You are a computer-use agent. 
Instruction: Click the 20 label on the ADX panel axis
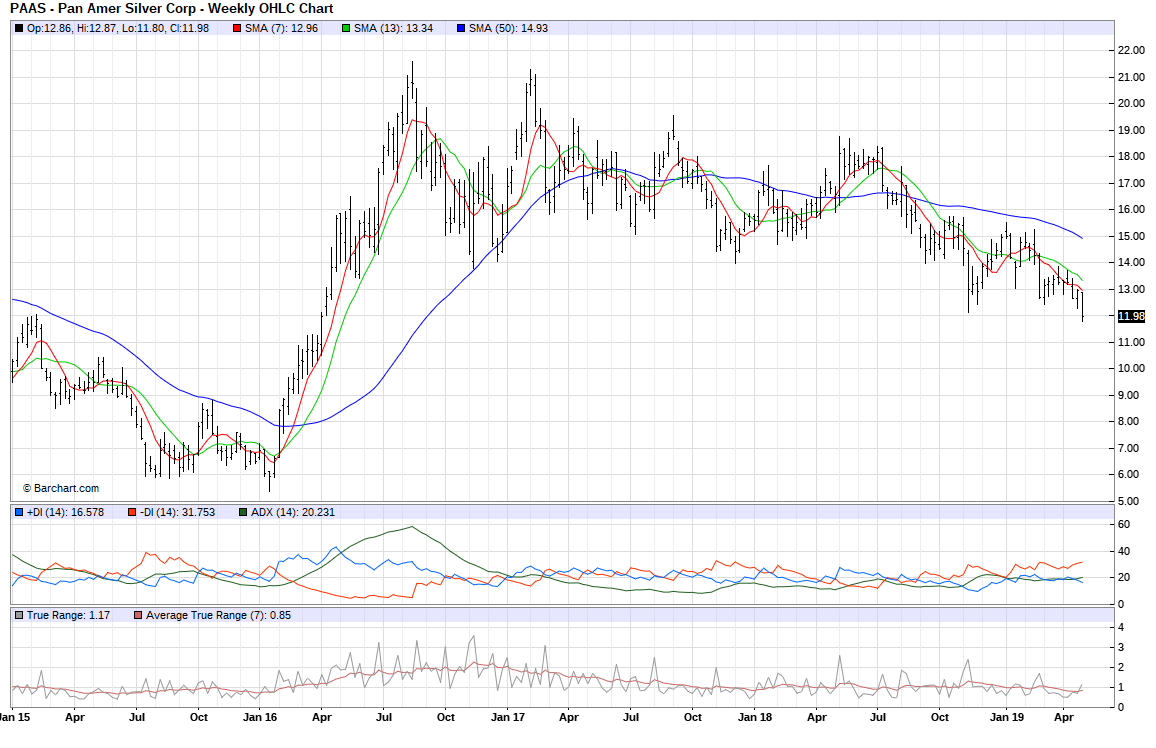[1124, 579]
